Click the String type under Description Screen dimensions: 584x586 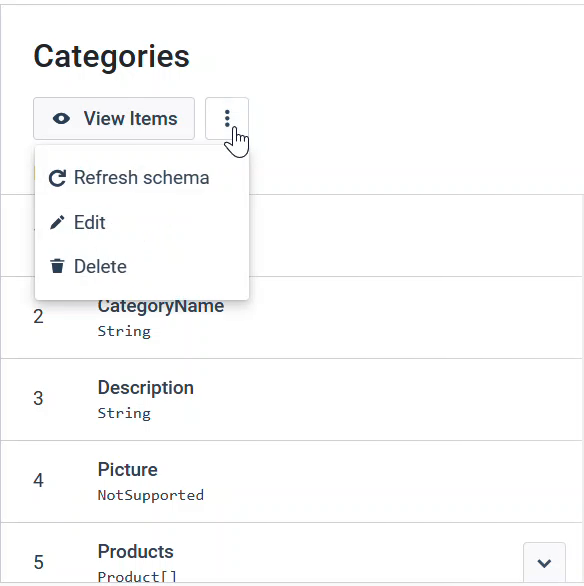pyautogui.click(x=124, y=413)
